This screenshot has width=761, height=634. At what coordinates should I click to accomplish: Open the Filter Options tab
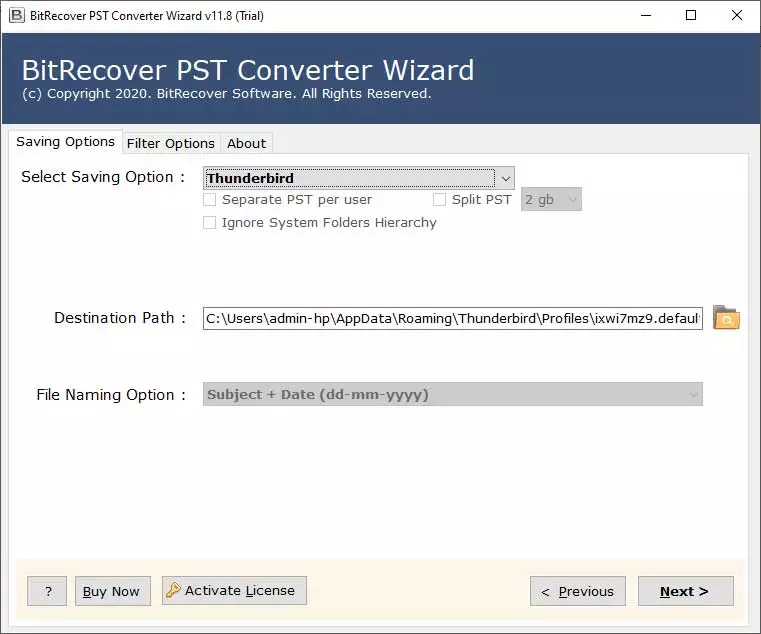[x=171, y=144]
